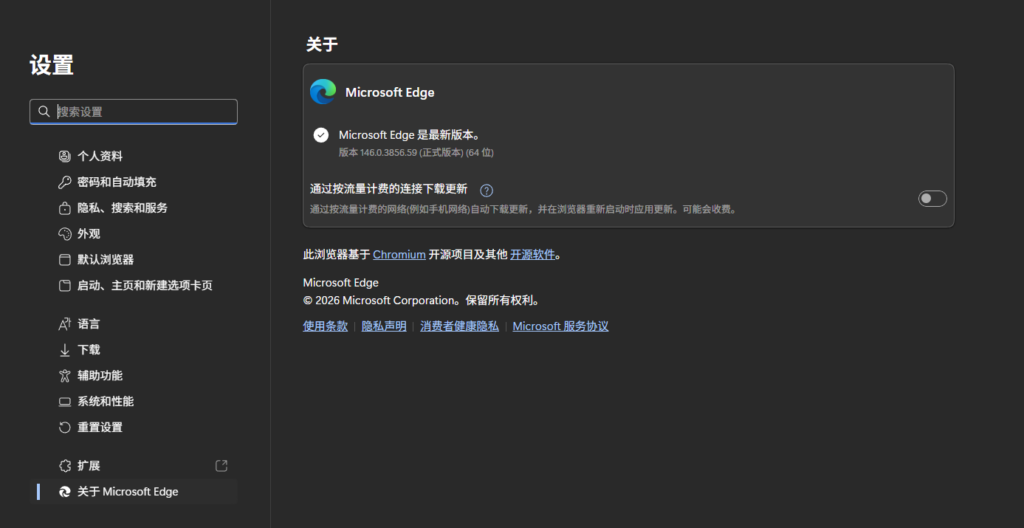Click the 关于 page heading
The image size is (1024, 528).
[x=322, y=44]
